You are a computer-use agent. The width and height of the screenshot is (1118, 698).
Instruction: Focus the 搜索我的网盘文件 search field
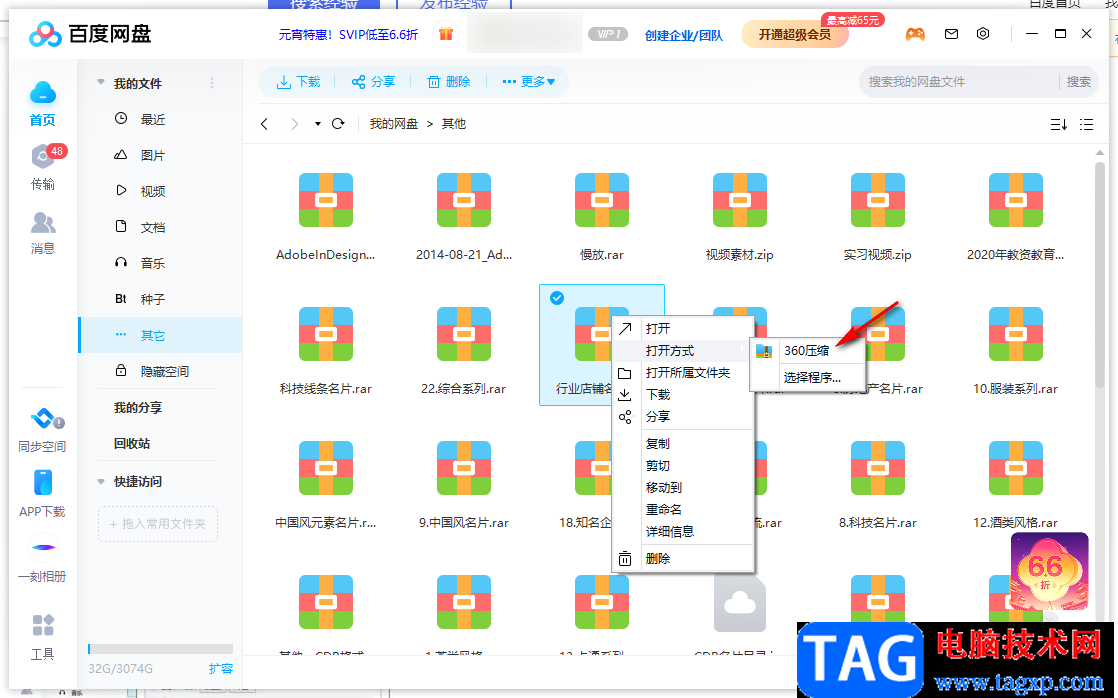click(959, 82)
